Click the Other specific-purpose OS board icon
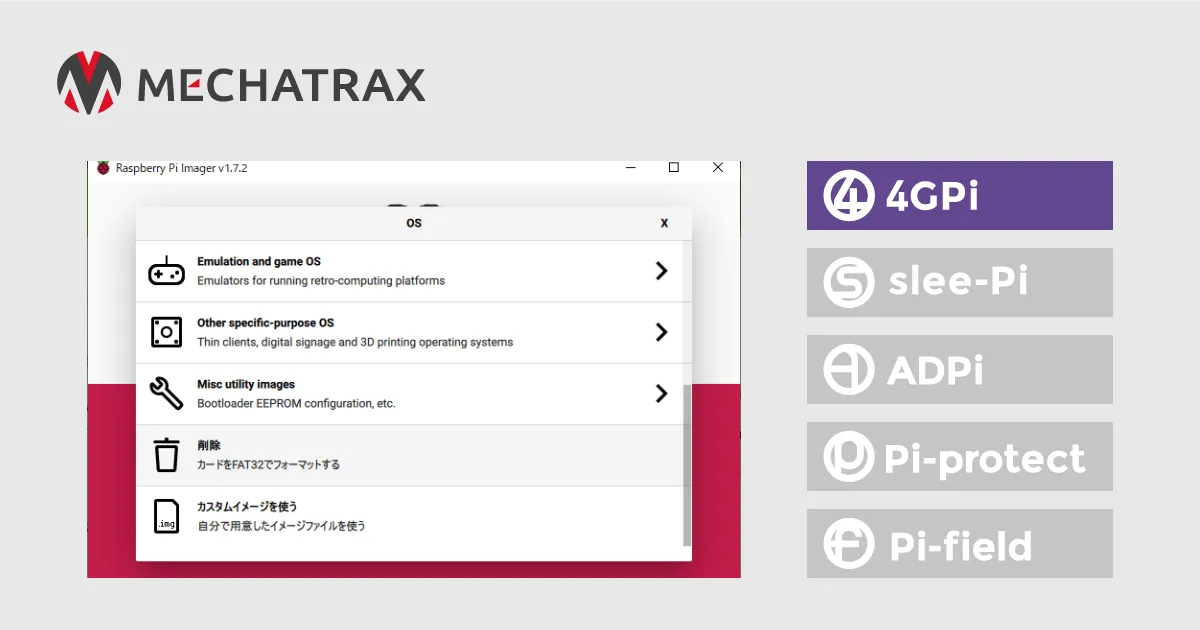Screen dimensions: 1200x630 click(166, 332)
